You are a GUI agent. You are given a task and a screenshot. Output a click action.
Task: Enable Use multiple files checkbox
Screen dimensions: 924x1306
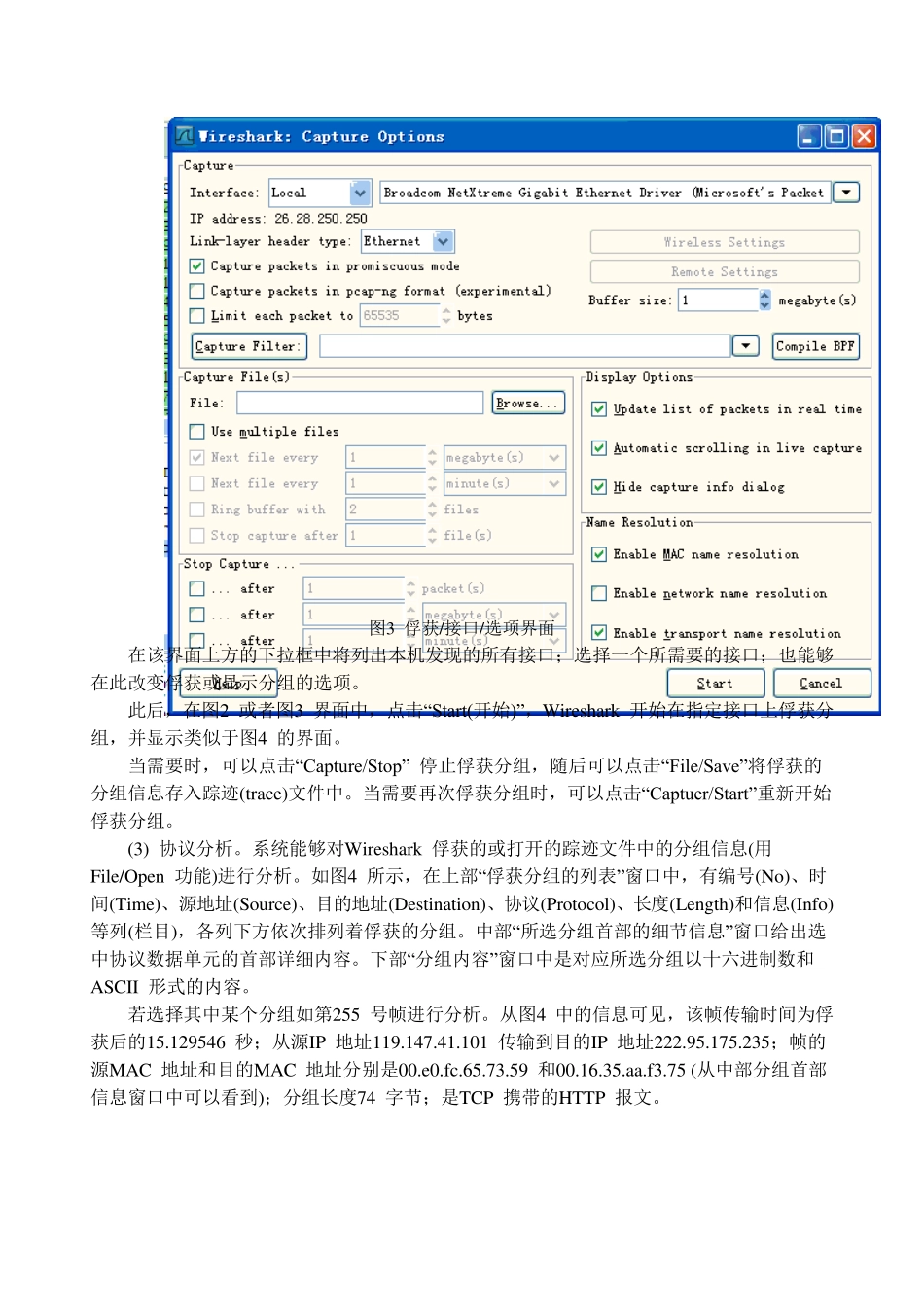[x=197, y=432]
